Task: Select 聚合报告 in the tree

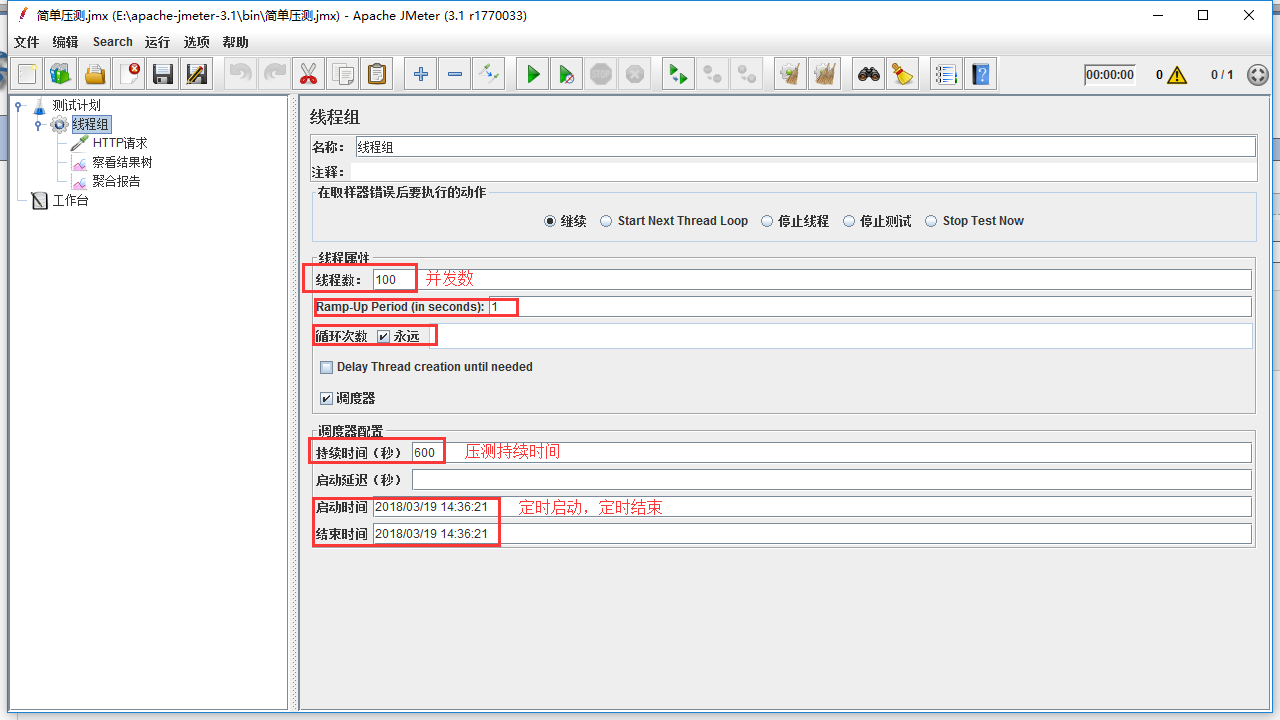Action: pyautogui.click(x=116, y=181)
